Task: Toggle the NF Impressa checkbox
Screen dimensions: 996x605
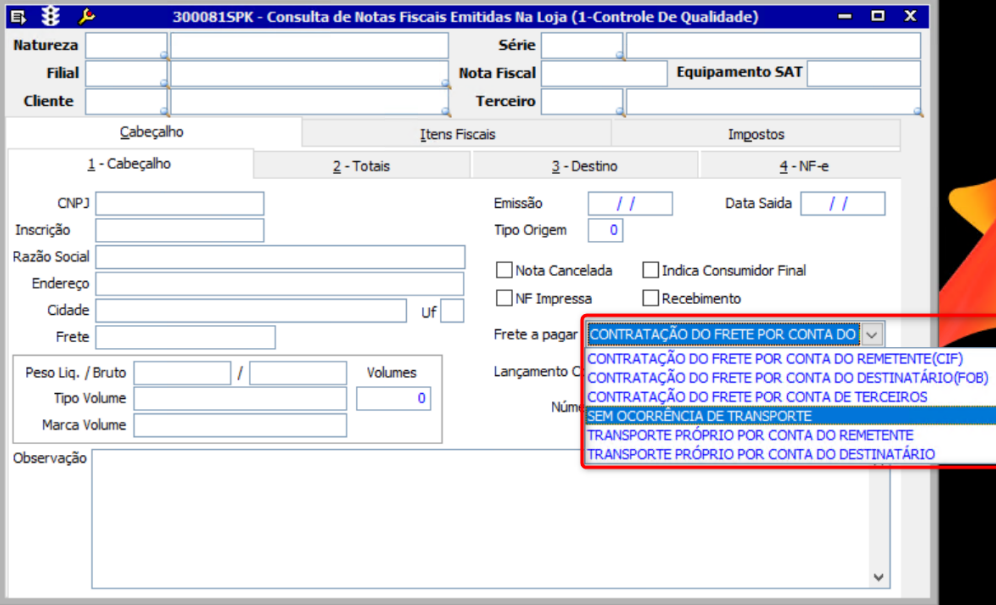Action: tap(504, 297)
